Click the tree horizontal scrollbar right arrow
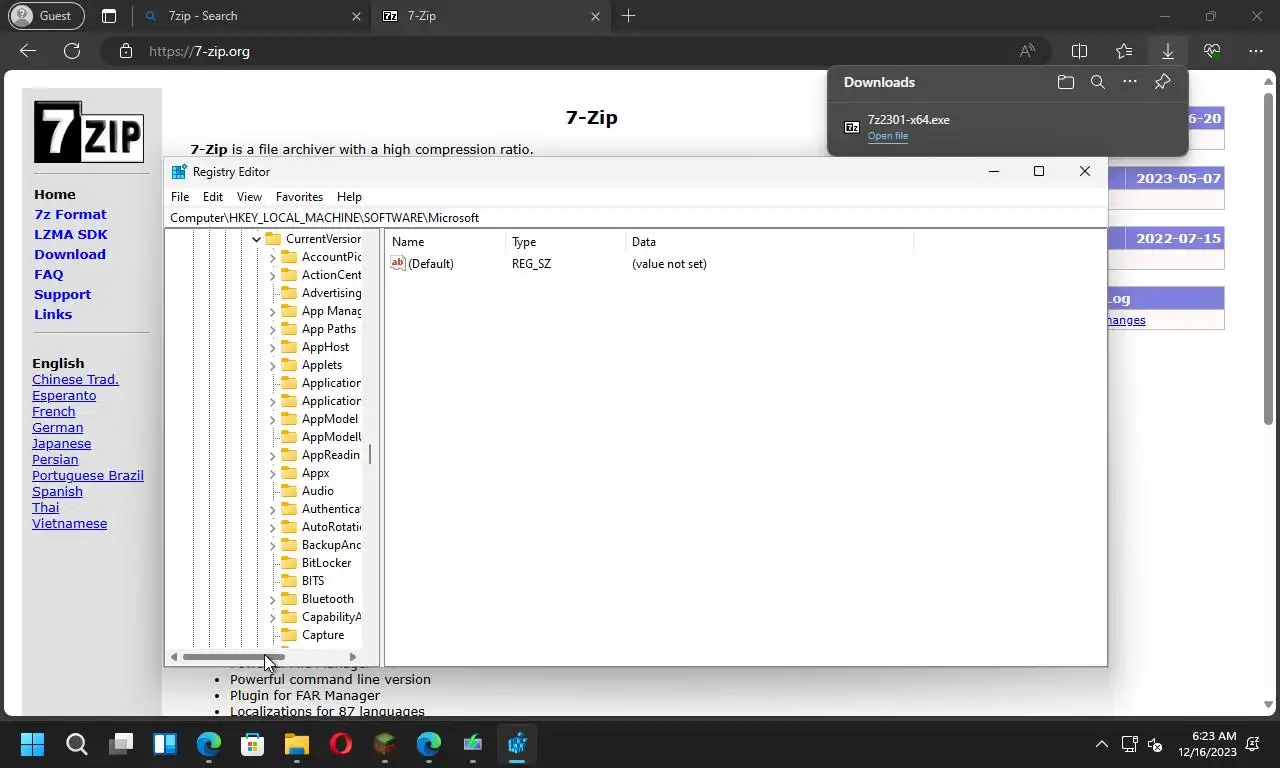This screenshot has height=768, width=1280. pyautogui.click(x=352, y=657)
